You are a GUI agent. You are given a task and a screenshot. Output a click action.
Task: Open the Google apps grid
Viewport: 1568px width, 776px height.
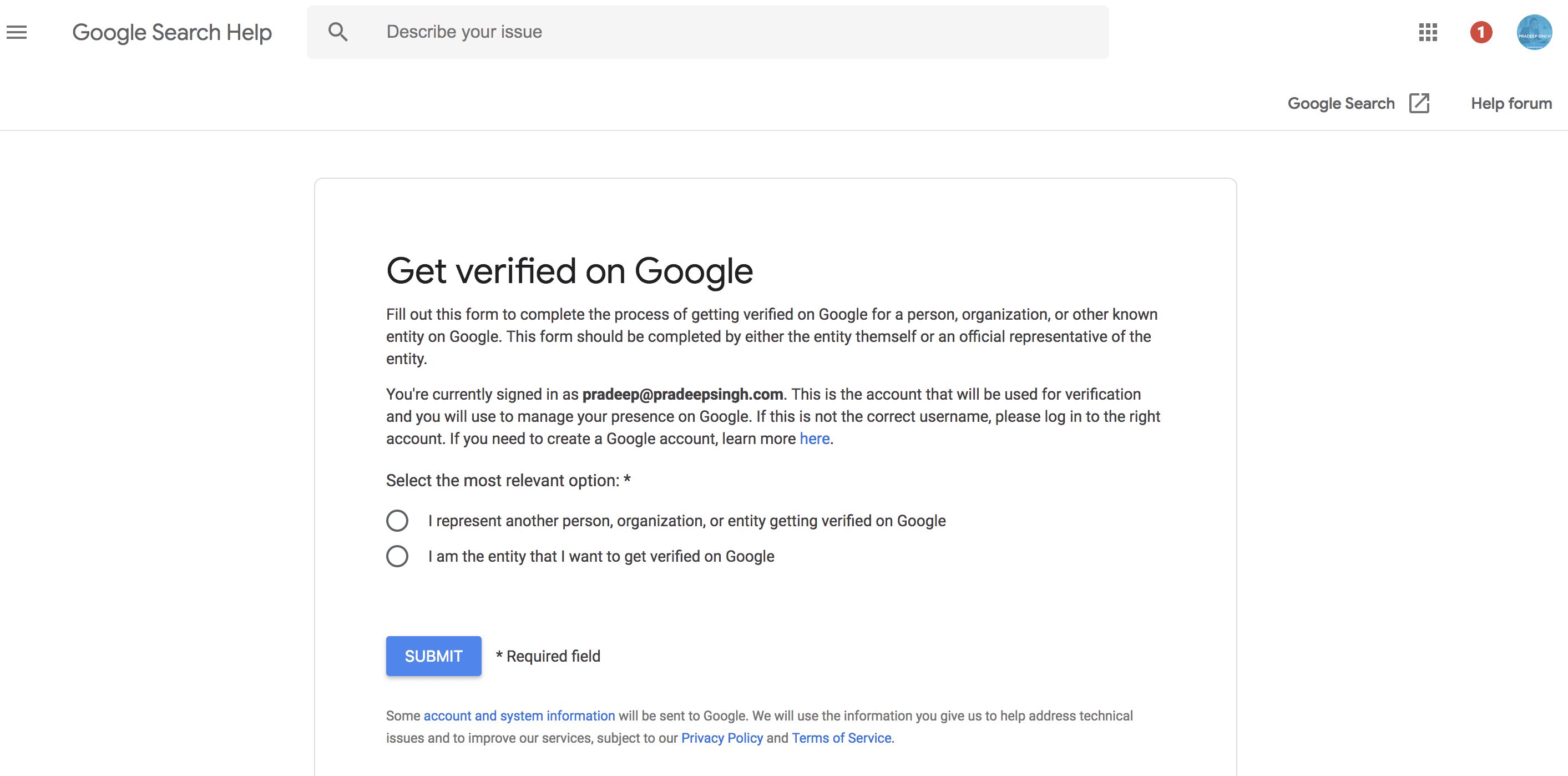click(x=1428, y=32)
